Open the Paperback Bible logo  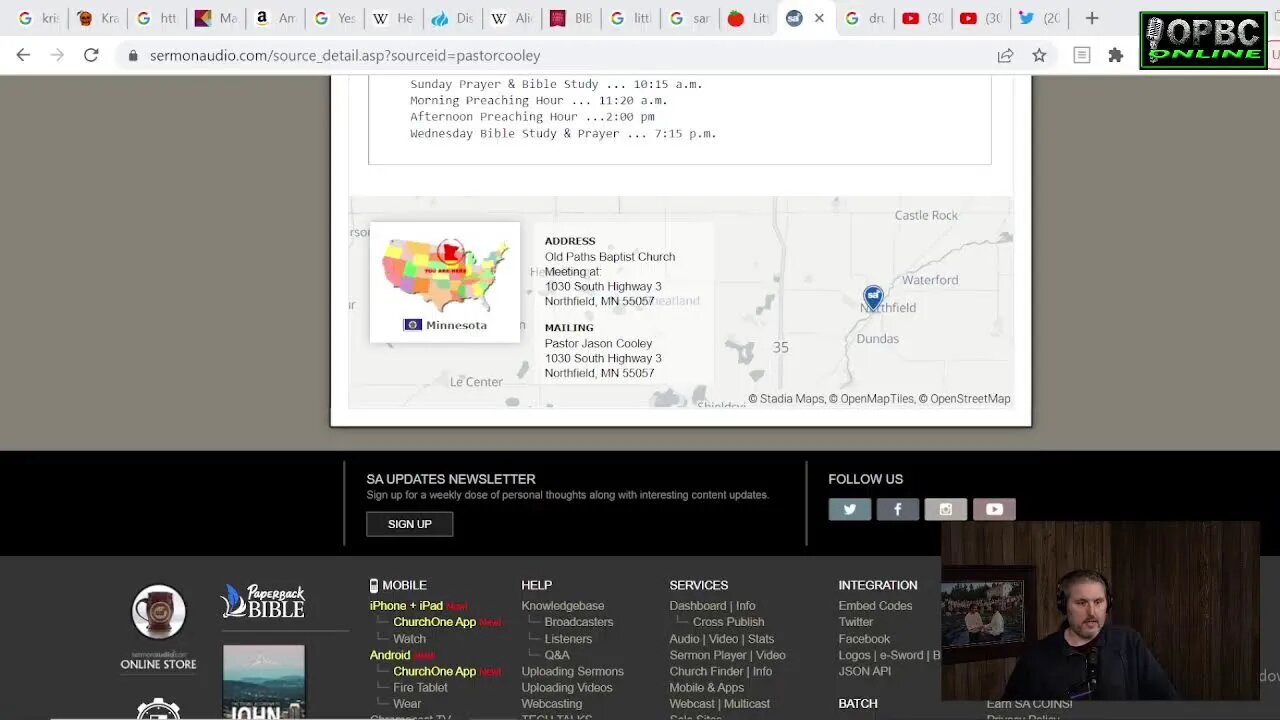(x=263, y=601)
